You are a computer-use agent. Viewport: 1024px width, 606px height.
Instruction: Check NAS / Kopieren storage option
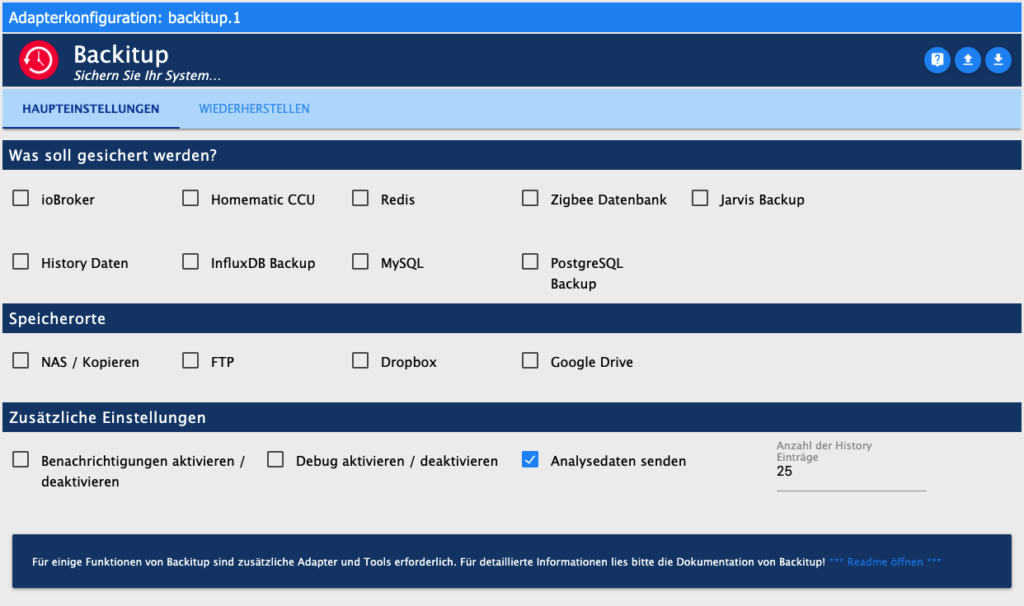pos(21,360)
